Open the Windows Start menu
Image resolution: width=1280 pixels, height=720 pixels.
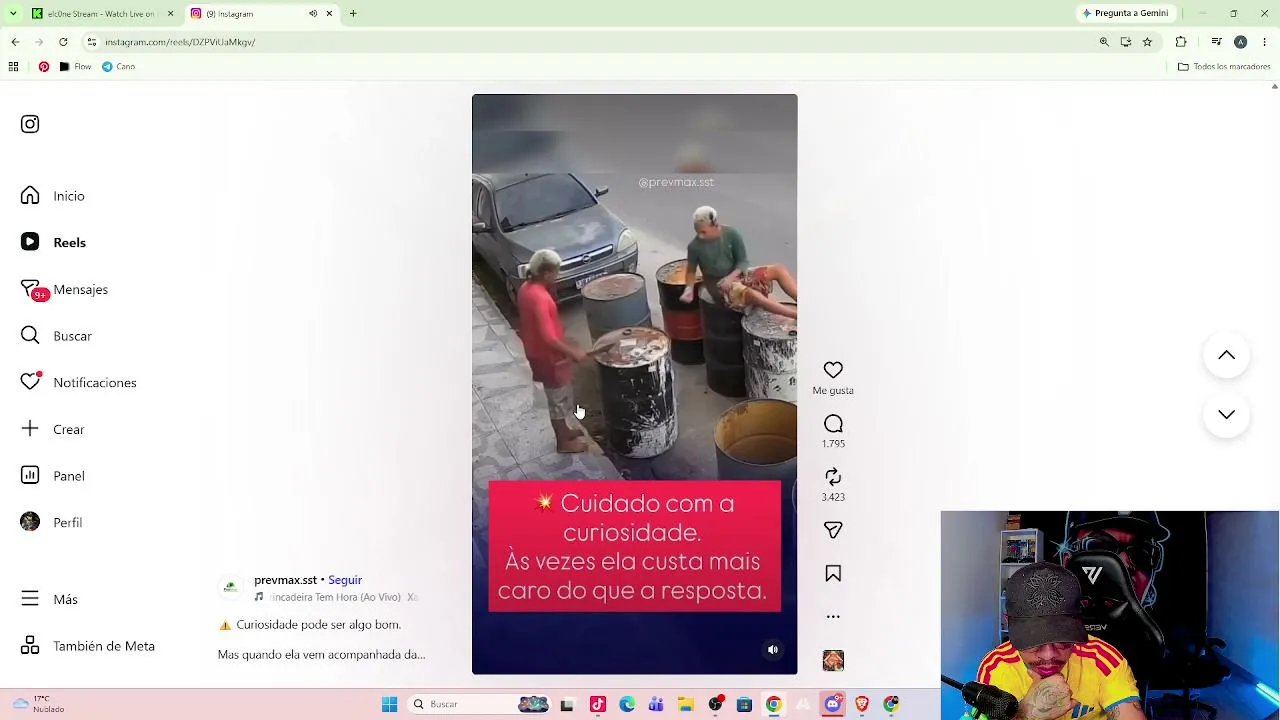(x=390, y=705)
